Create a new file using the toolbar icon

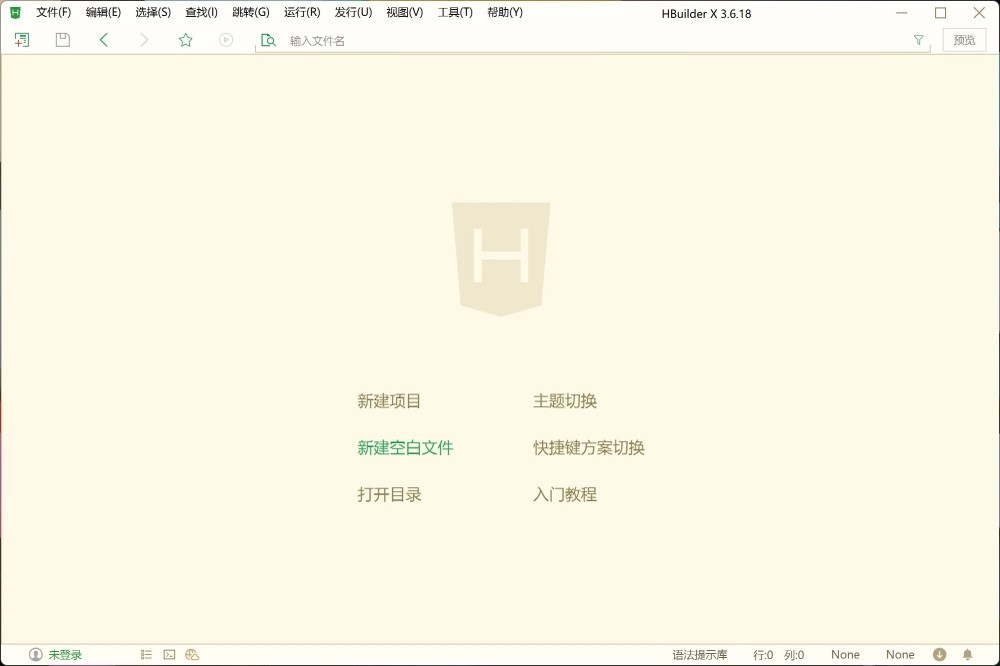pyautogui.click(x=21, y=39)
